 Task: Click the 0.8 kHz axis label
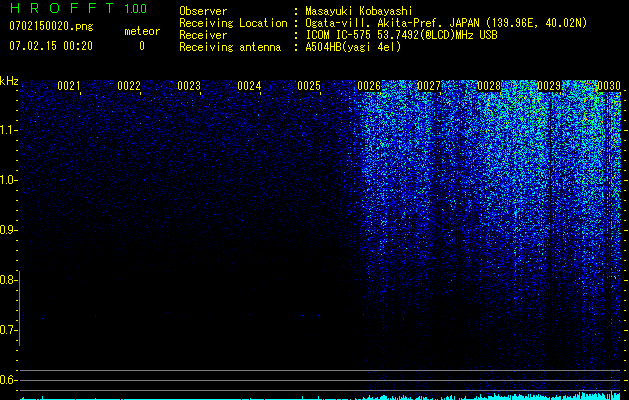coord(8,280)
